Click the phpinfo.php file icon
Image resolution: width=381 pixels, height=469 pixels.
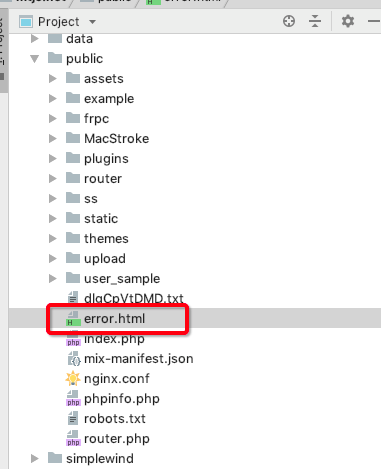(x=73, y=398)
